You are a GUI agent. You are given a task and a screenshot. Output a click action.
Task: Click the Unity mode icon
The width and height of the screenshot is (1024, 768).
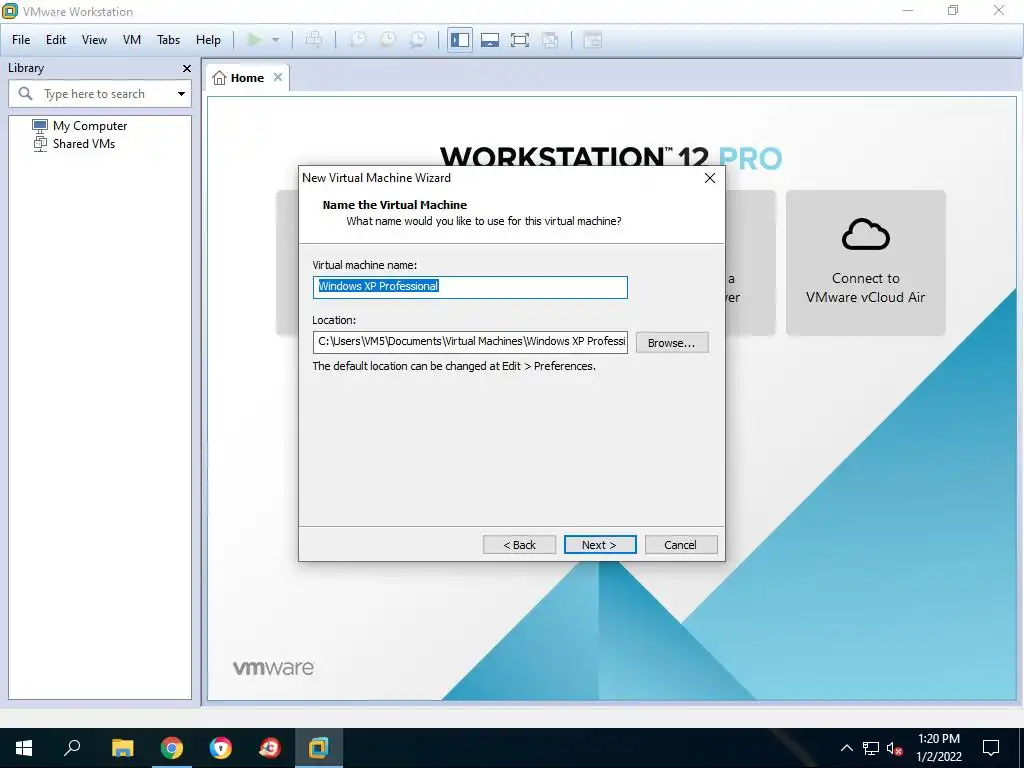(x=550, y=40)
